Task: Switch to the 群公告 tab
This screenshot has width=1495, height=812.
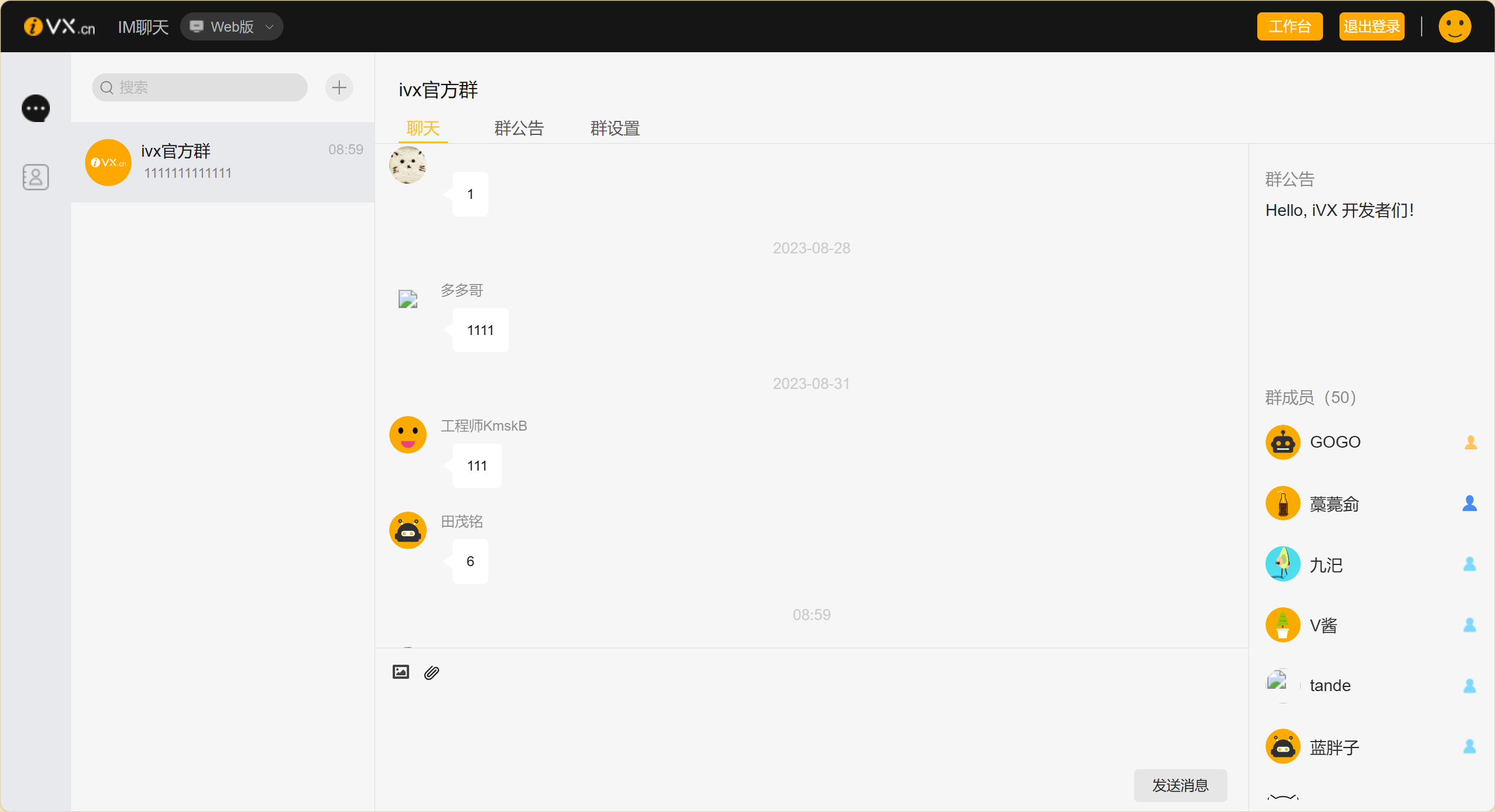Action: click(x=519, y=128)
